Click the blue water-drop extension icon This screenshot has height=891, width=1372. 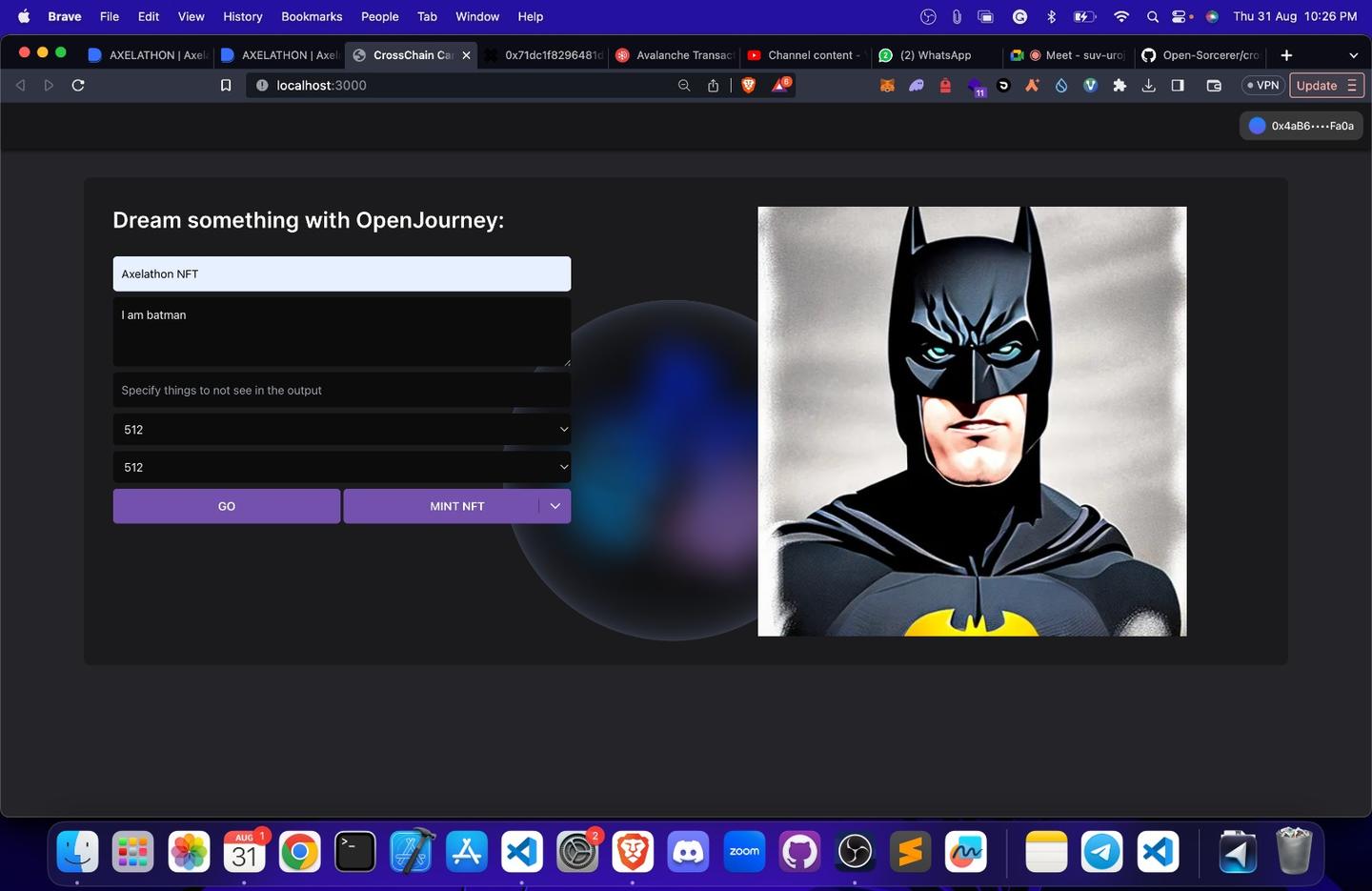[1061, 86]
